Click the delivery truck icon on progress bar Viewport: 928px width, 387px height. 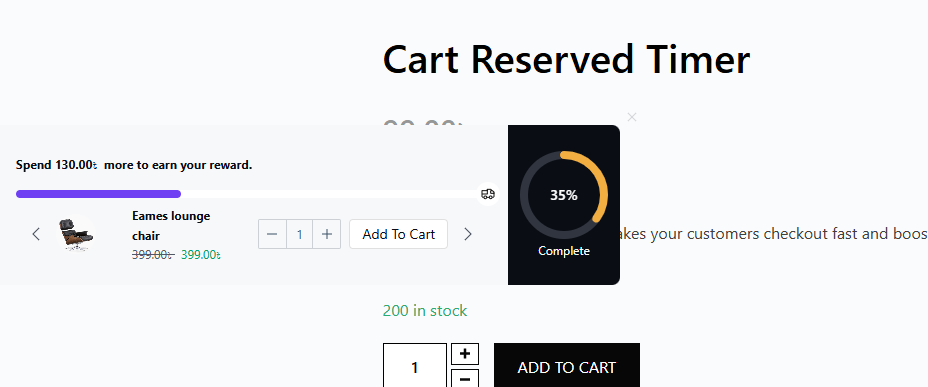[488, 194]
